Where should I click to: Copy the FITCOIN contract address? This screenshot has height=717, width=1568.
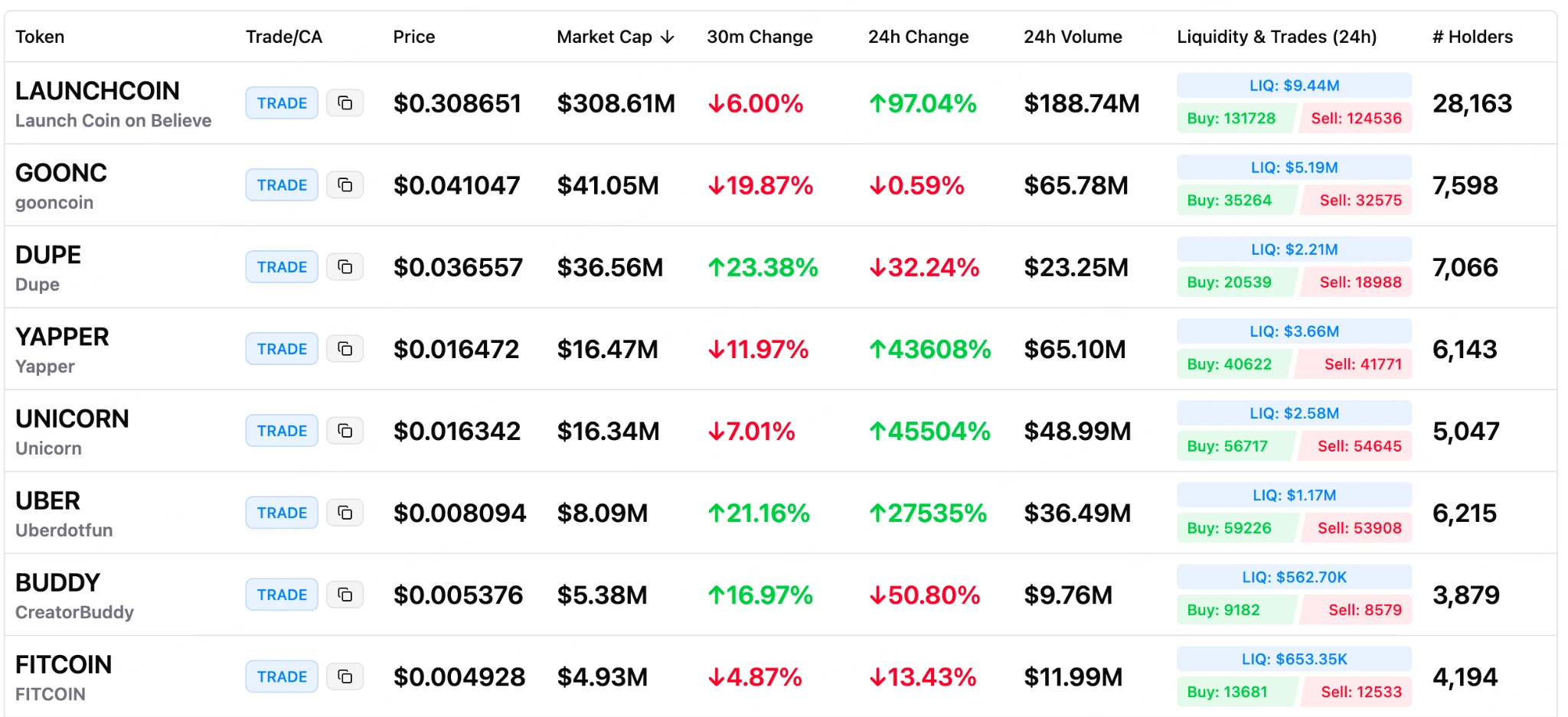click(345, 676)
